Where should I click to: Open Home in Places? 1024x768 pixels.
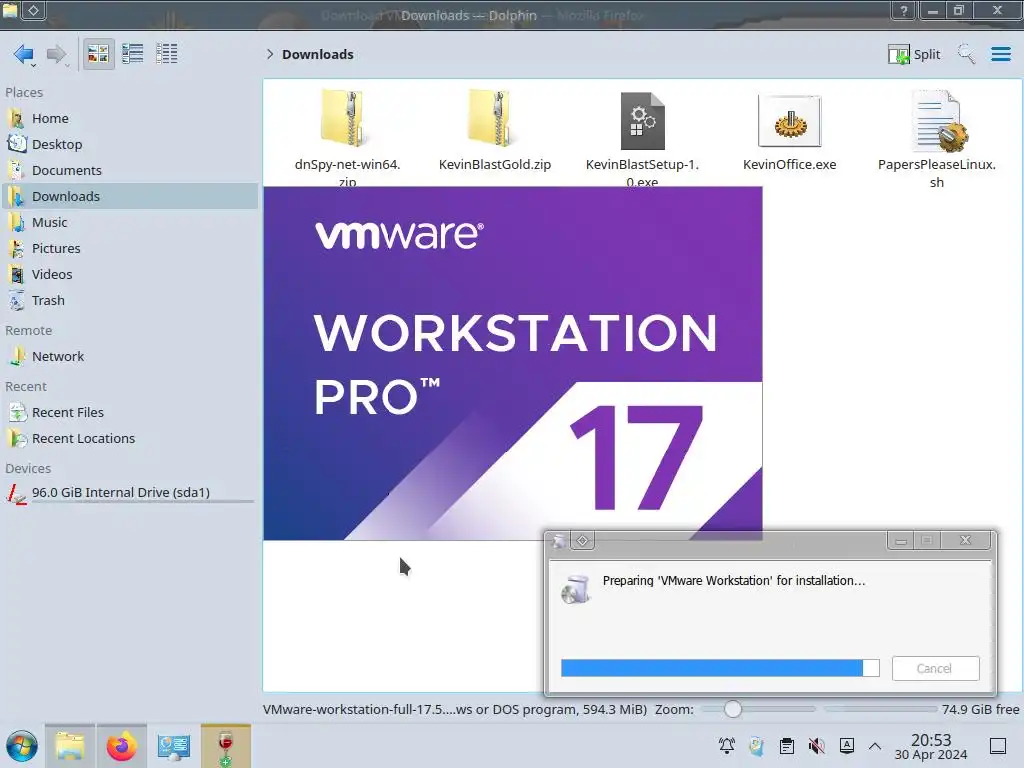tap(131, 118)
